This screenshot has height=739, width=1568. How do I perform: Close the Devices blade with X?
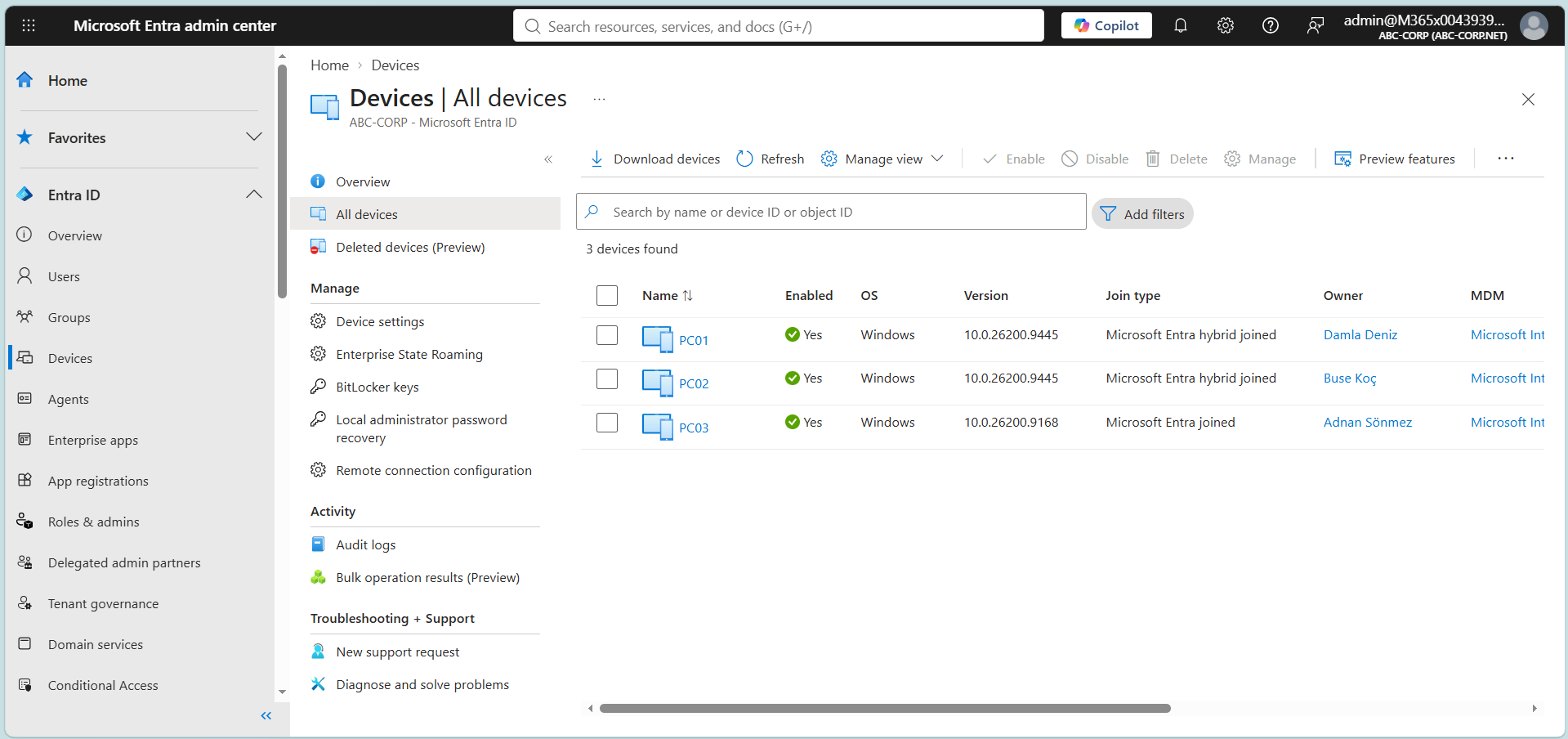pos(1528,99)
